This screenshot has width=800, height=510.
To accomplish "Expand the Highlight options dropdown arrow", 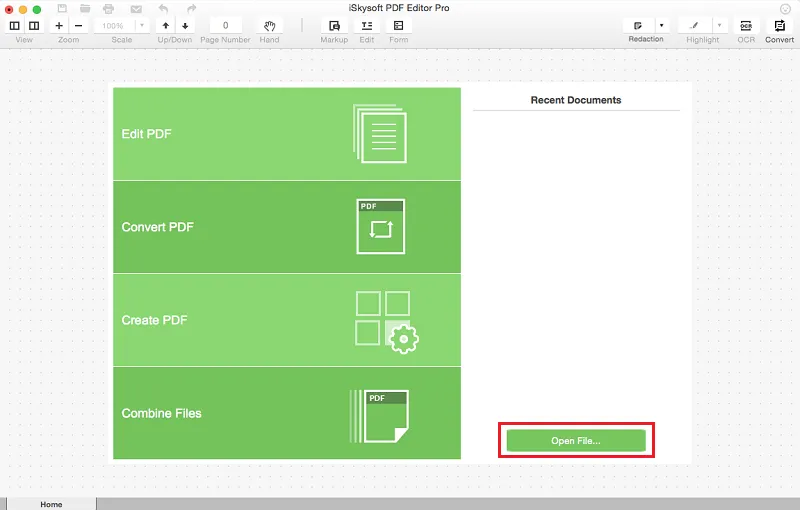I will [x=719, y=26].
